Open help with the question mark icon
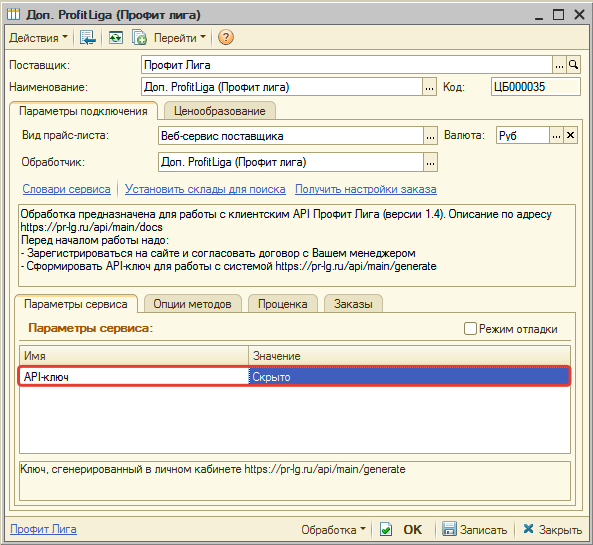Screen dimensions: 593x545 pos(226,38)
